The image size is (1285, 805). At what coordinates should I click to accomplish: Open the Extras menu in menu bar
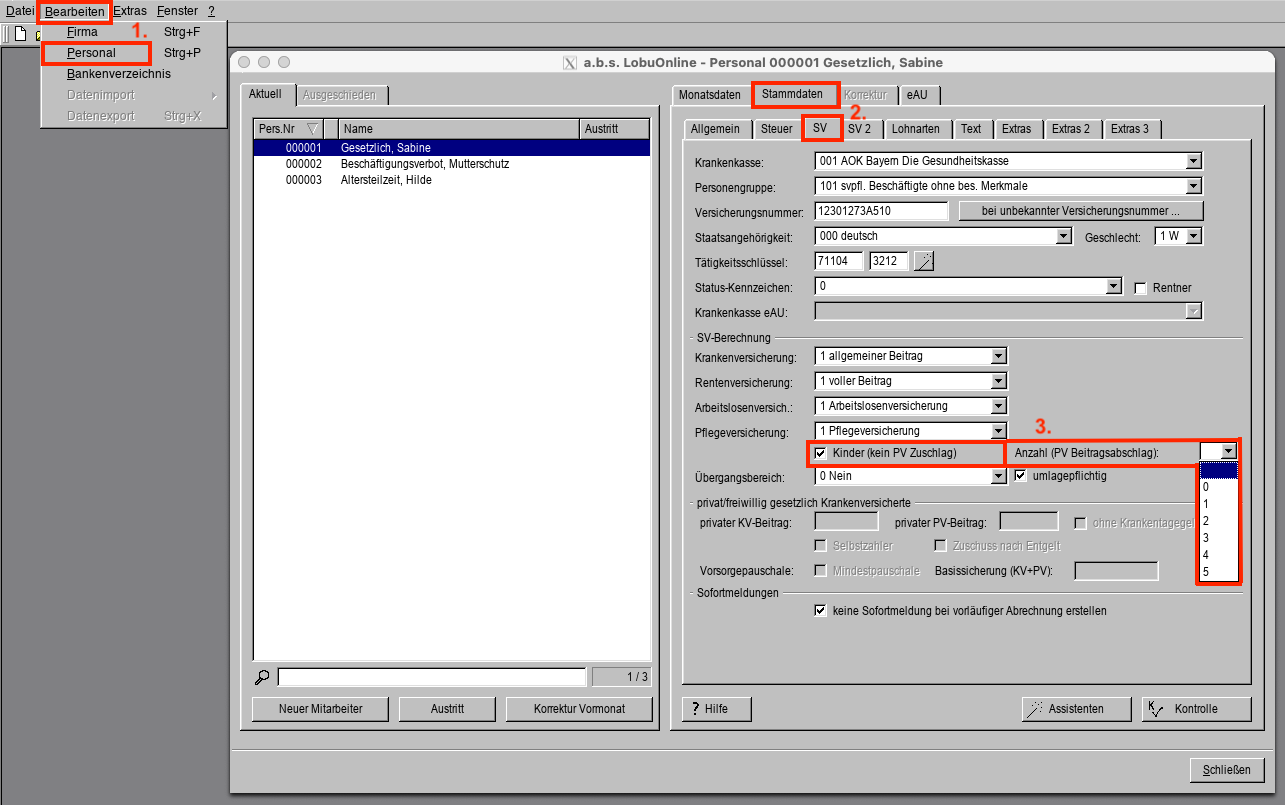point(130,11)
